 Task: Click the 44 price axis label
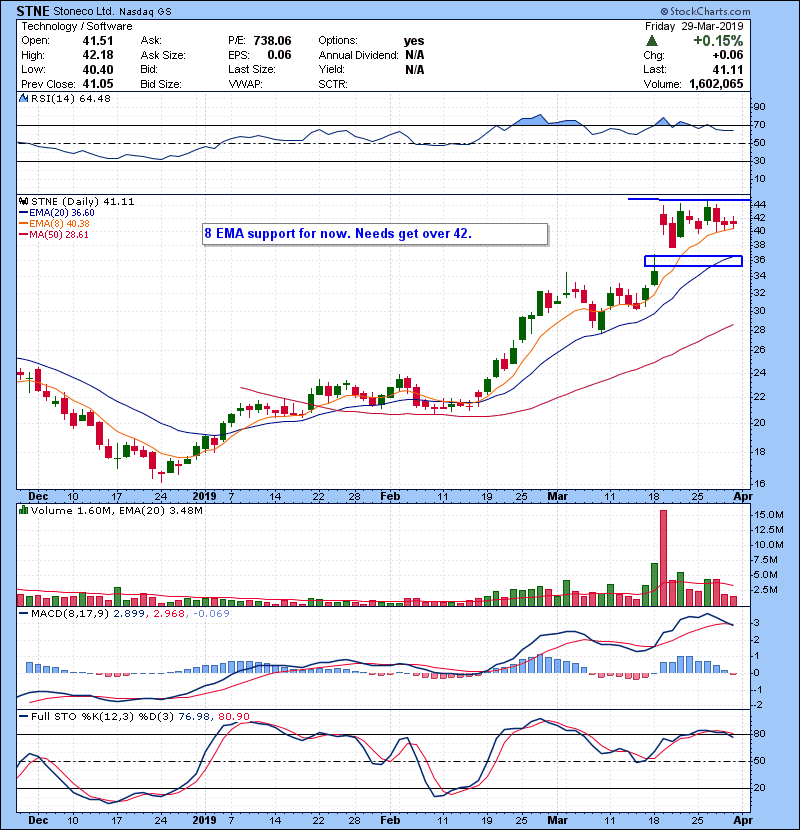[x=759, y=204]
